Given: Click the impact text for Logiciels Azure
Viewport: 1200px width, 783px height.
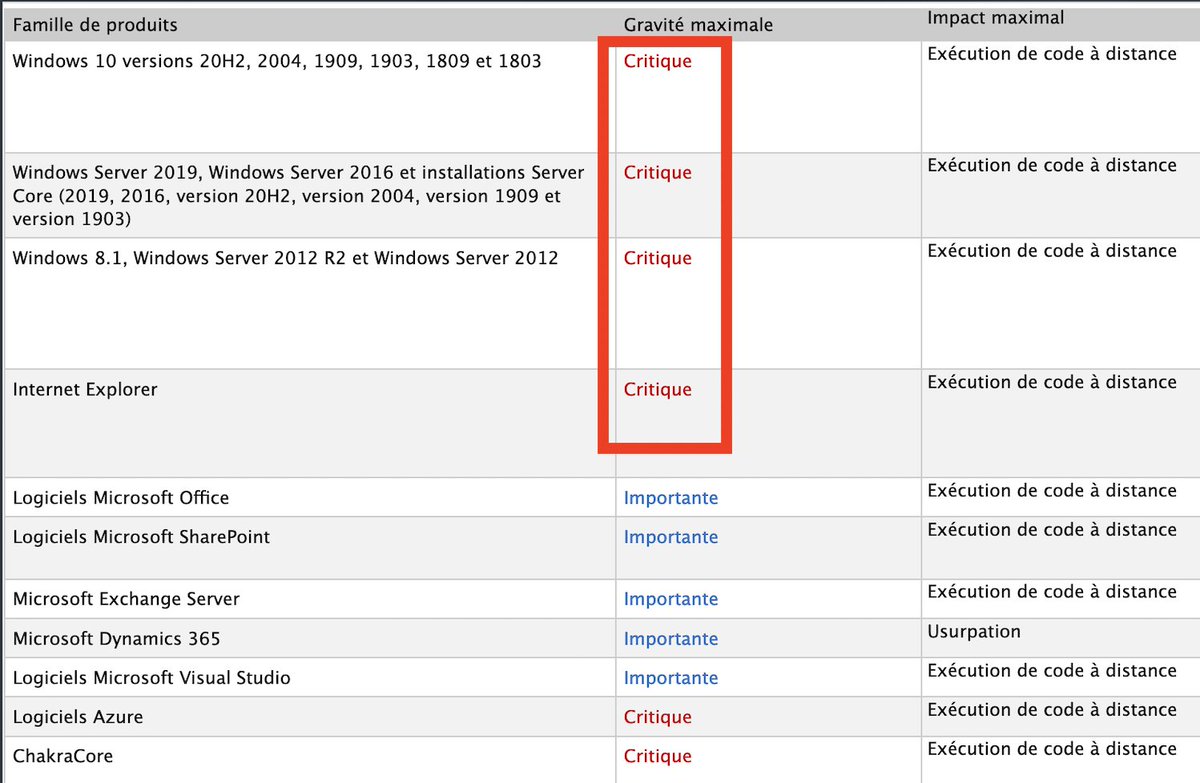Looking at the screenshot, I should [x=1052, y=710].
